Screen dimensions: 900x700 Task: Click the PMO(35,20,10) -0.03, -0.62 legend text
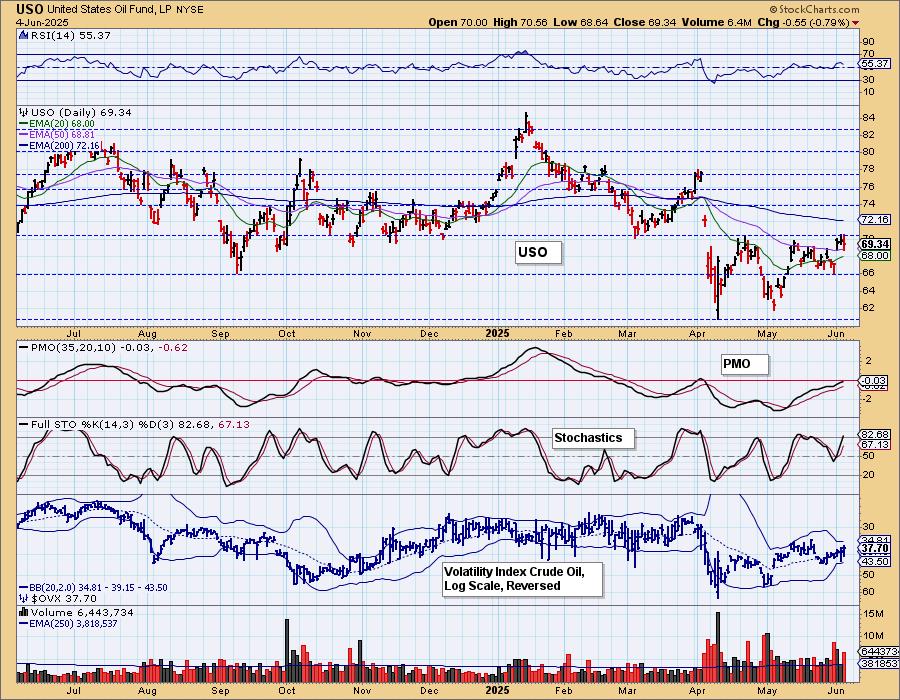pos(109,347)
